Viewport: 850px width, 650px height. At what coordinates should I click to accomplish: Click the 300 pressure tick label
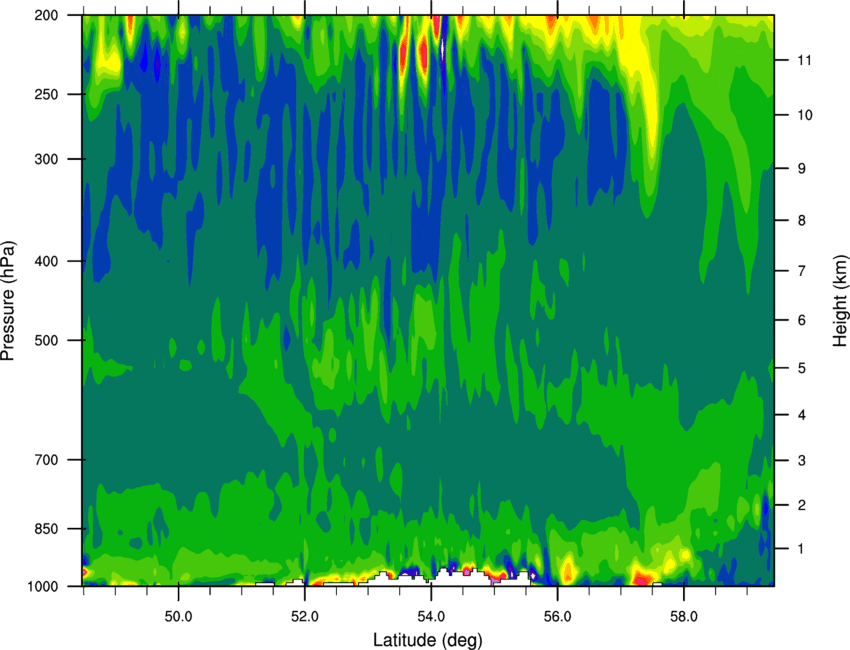point(47,159)
